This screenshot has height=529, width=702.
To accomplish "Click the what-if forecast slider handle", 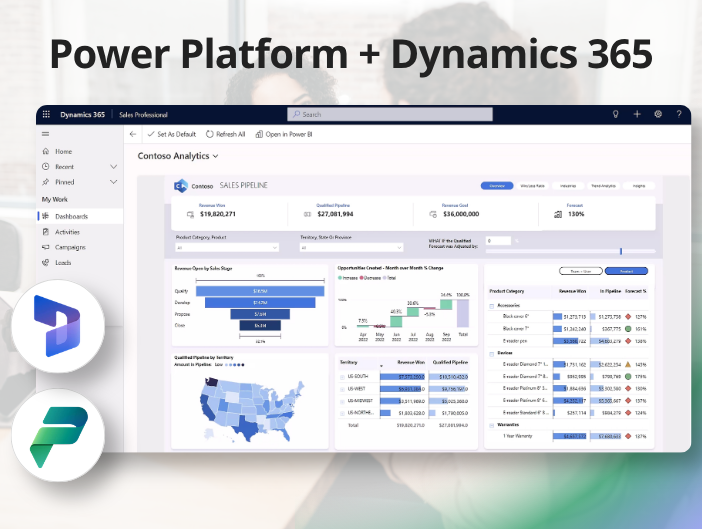I will click(621, 252).
